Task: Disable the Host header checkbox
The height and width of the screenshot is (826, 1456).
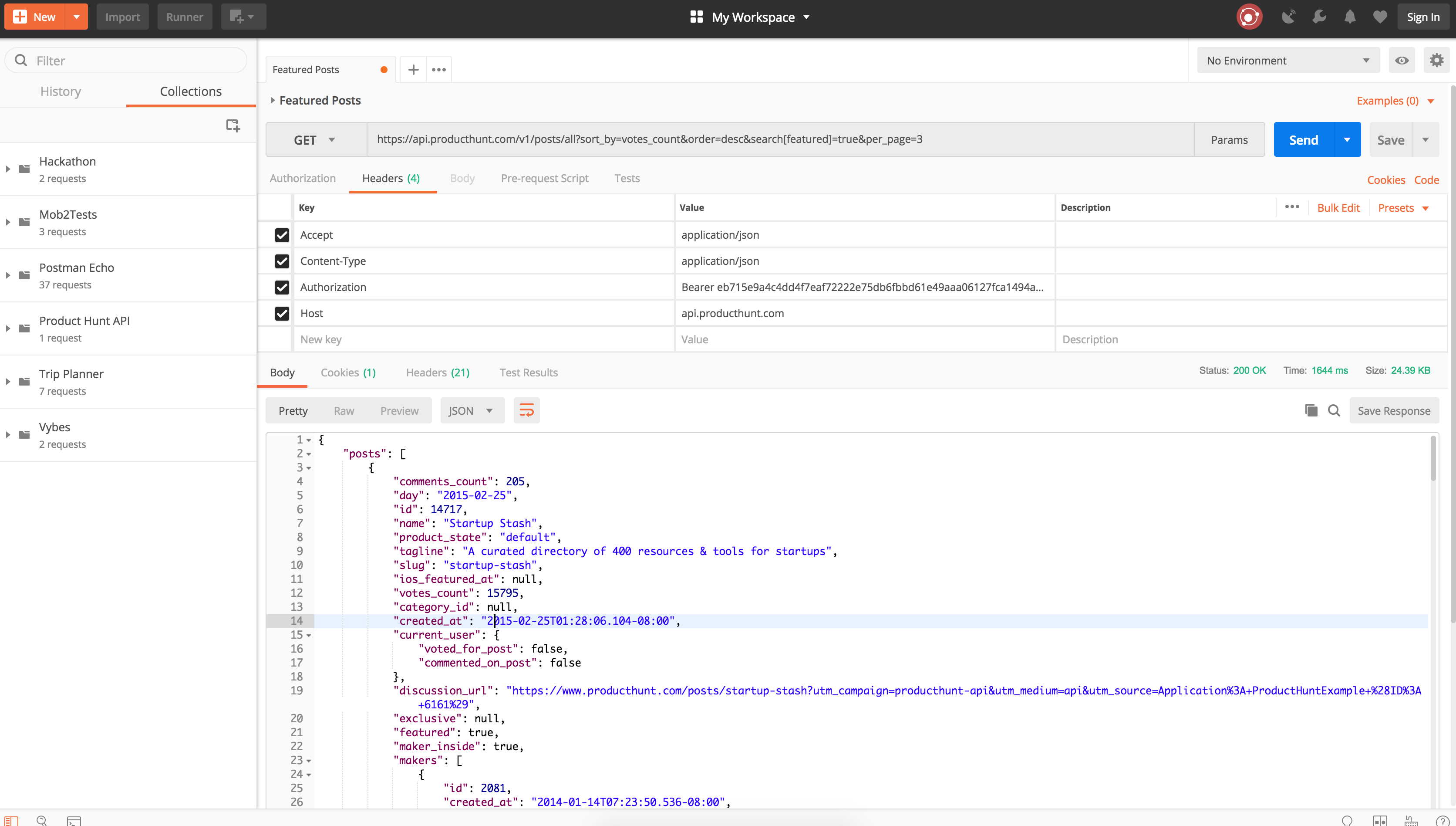Action: click(x=282, y=313)
